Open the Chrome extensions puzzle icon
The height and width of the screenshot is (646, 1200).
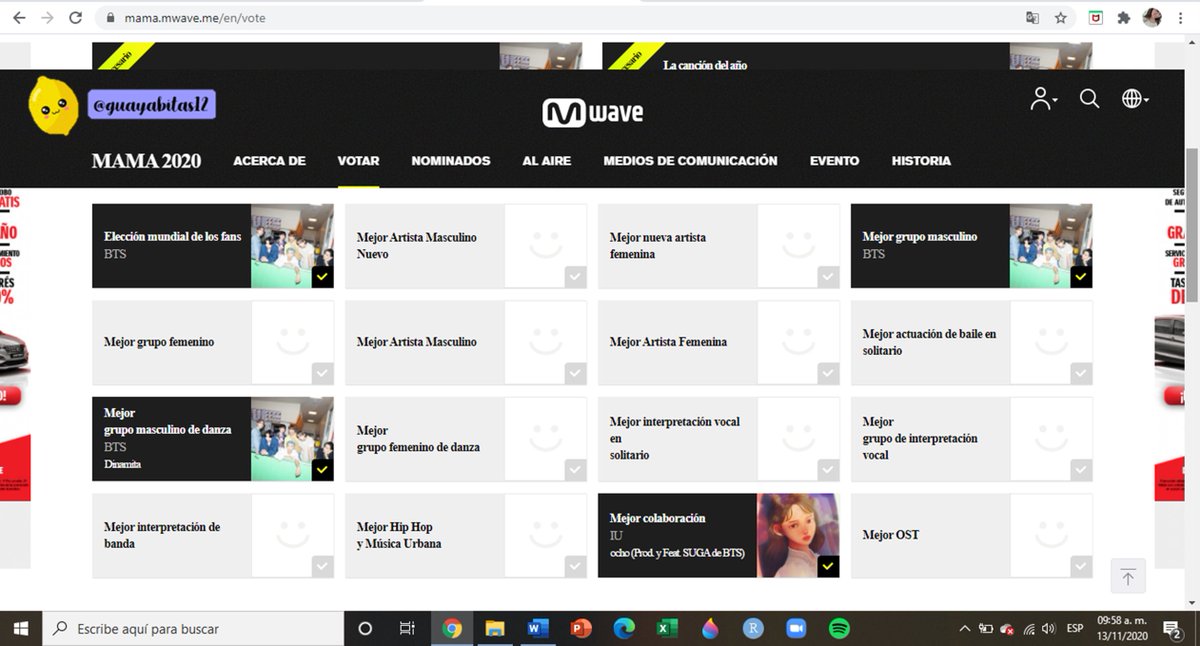[x=1124, y=18]
